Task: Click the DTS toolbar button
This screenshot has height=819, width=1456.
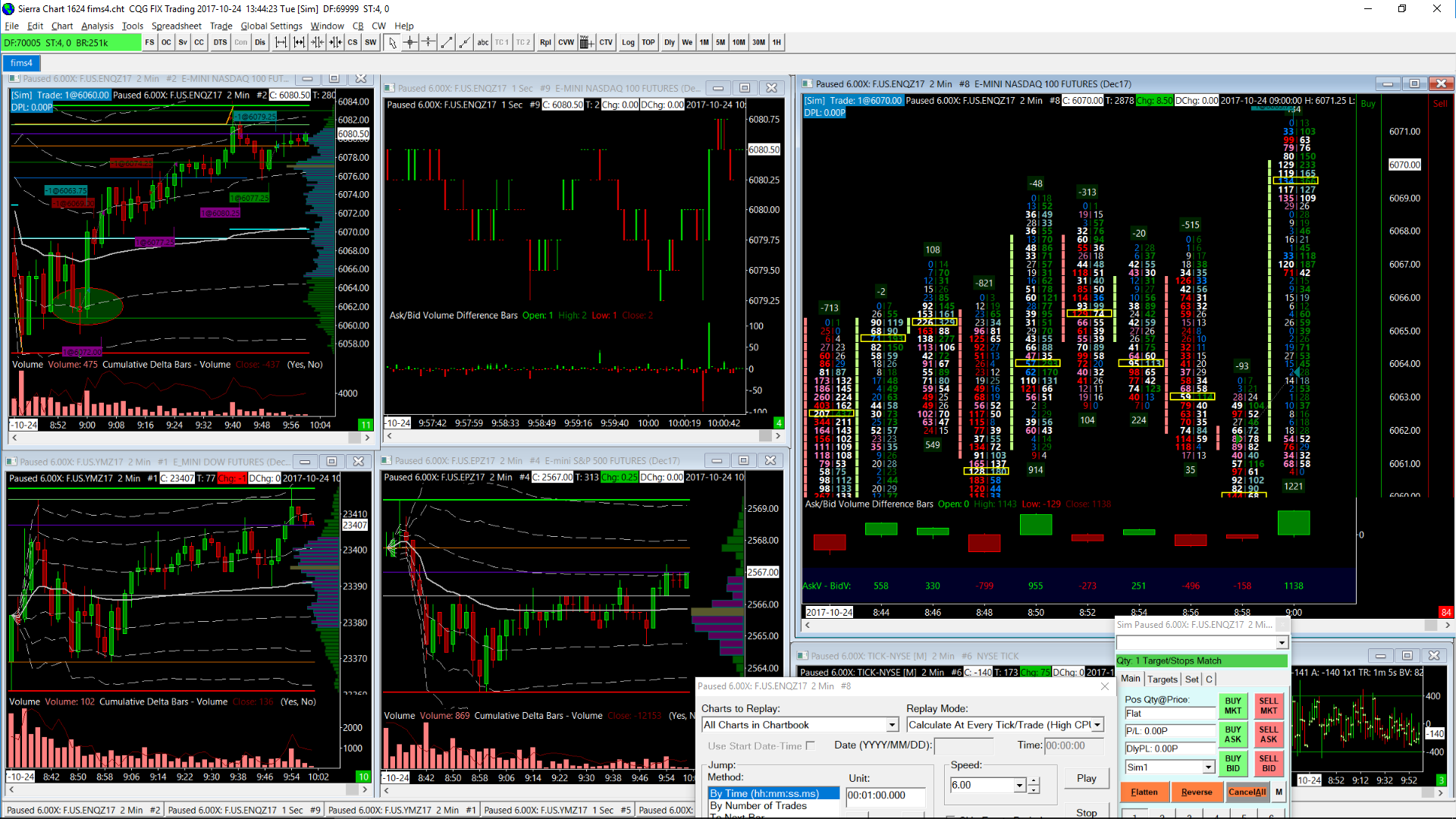Action: [x=220, y=42]
